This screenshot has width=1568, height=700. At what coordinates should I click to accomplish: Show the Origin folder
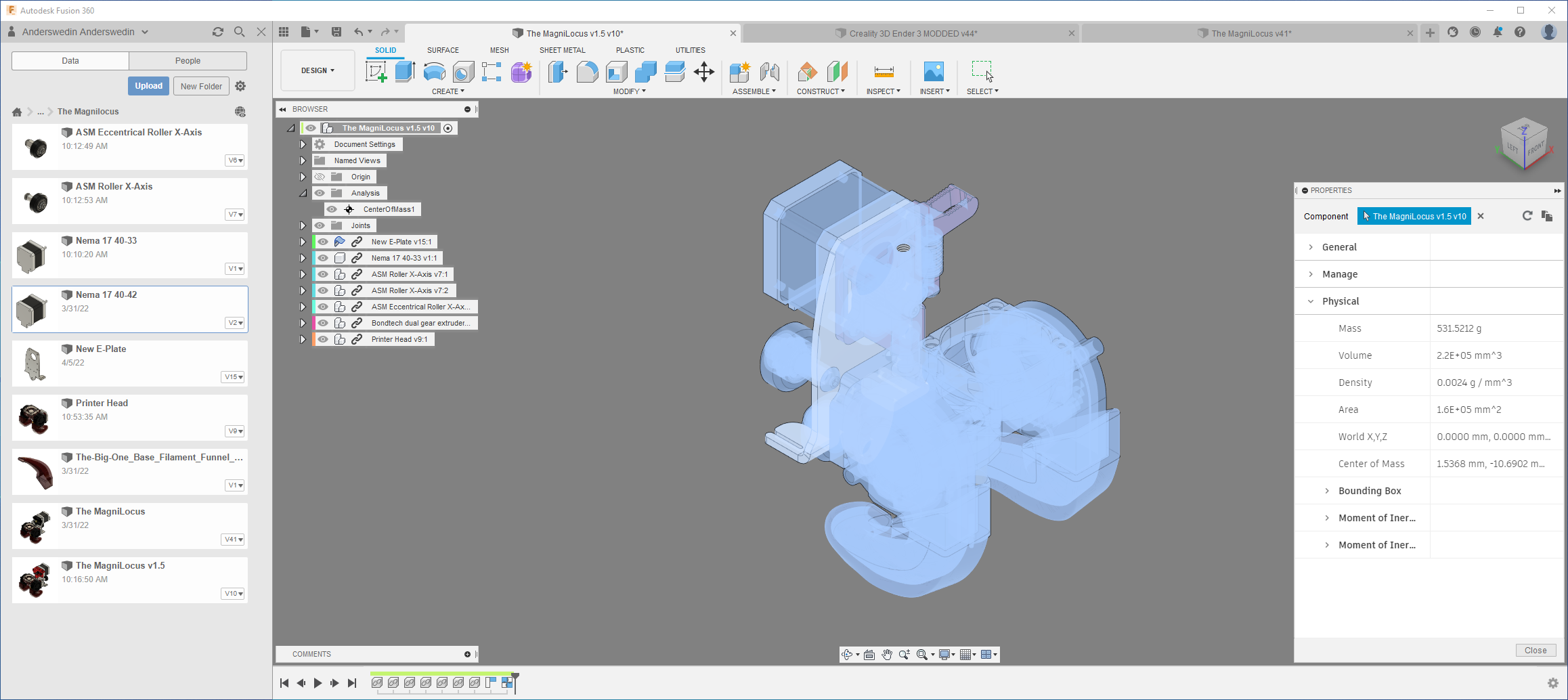320,177
